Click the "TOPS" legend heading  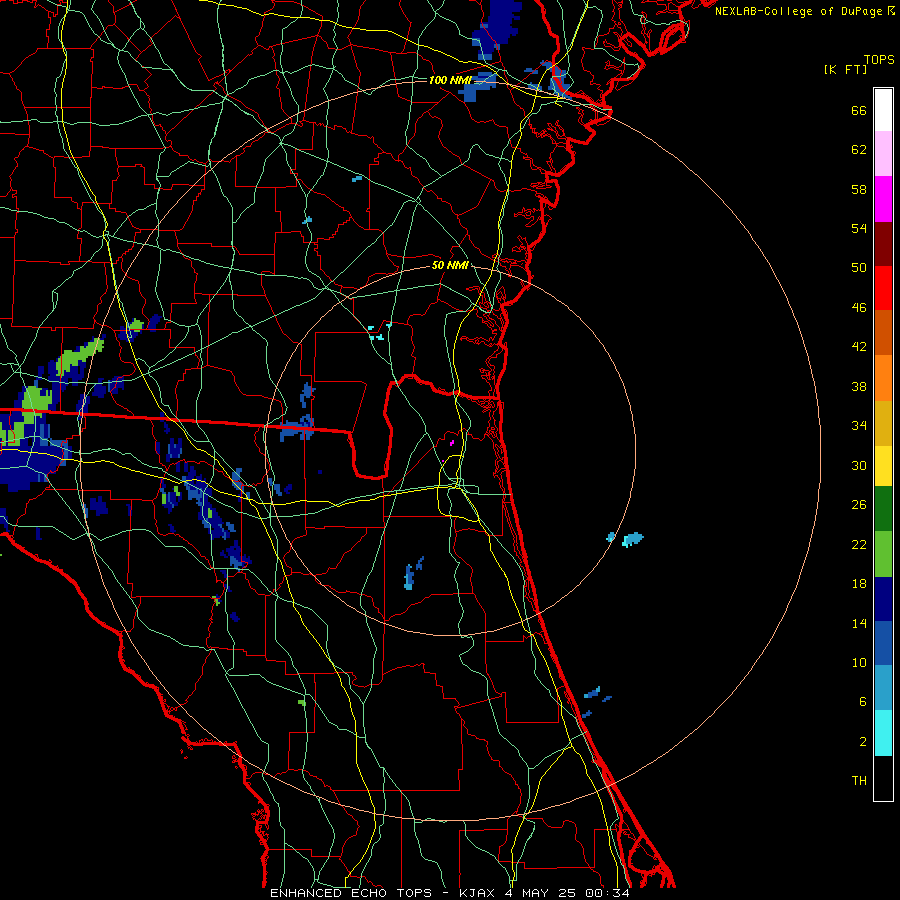(879, 60)
